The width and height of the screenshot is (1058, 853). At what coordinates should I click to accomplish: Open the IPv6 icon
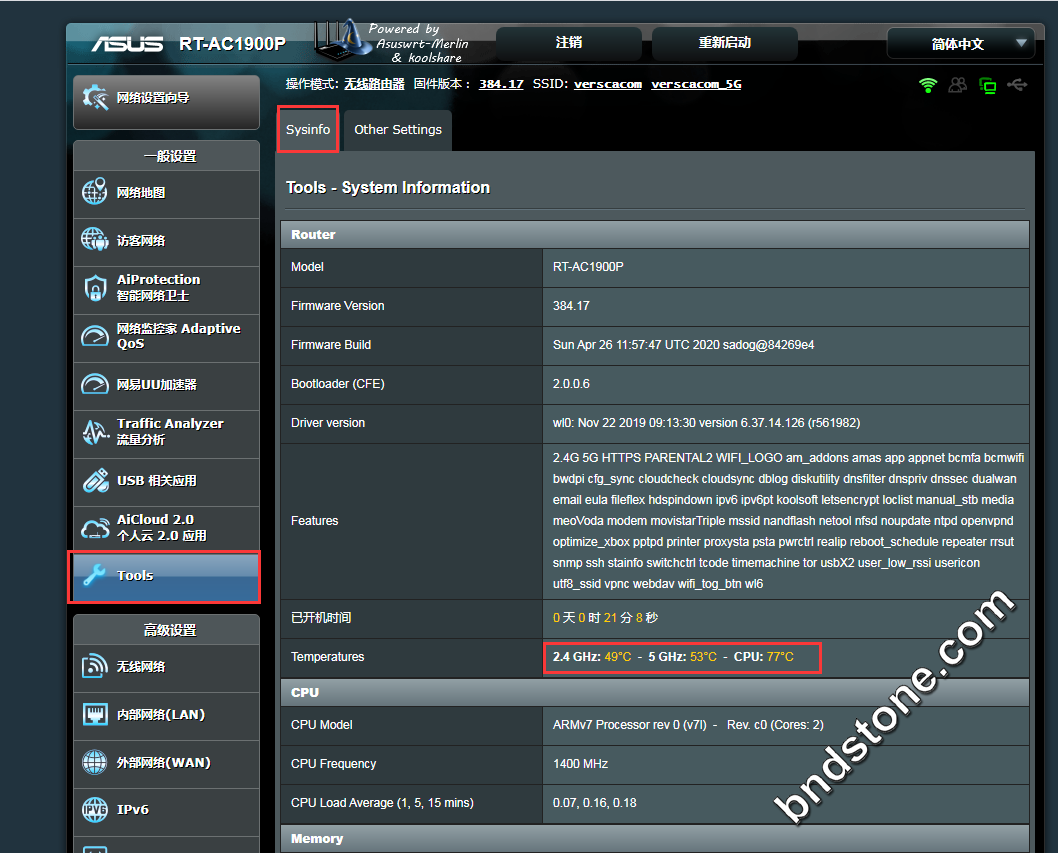click(94, 810)
